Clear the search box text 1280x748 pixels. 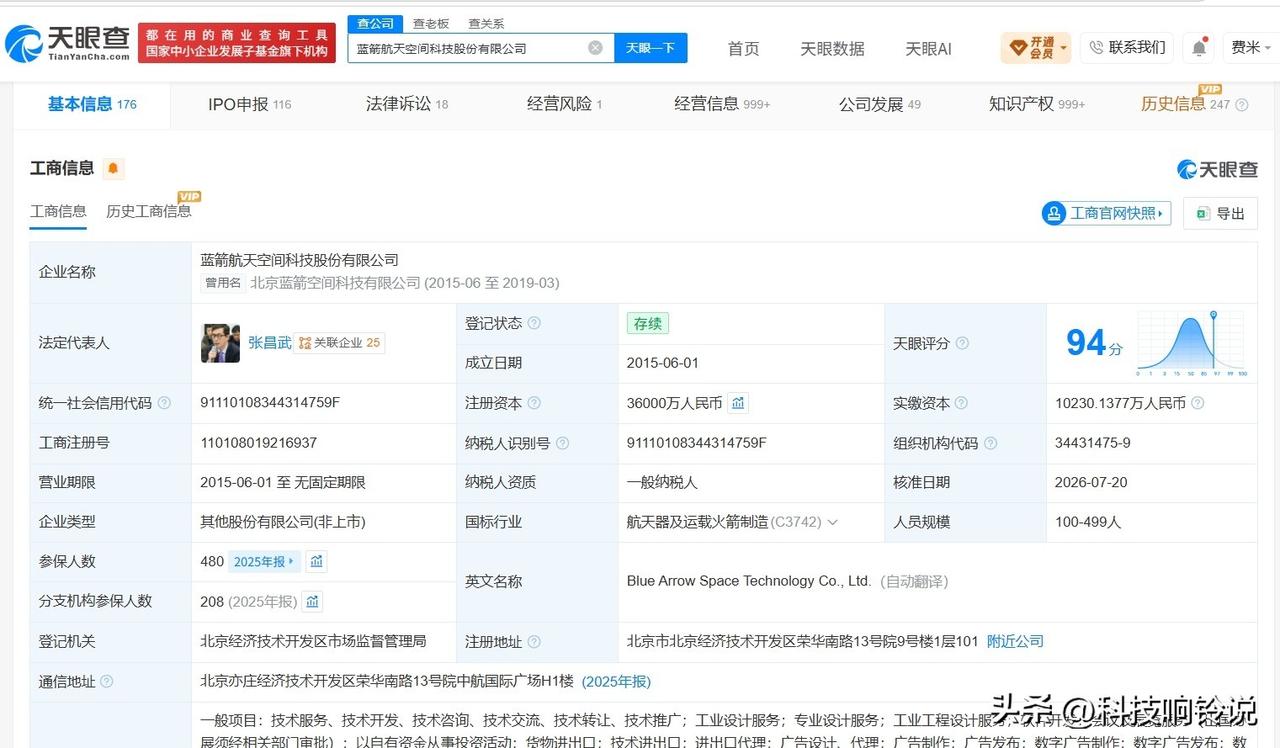(595, 47)
